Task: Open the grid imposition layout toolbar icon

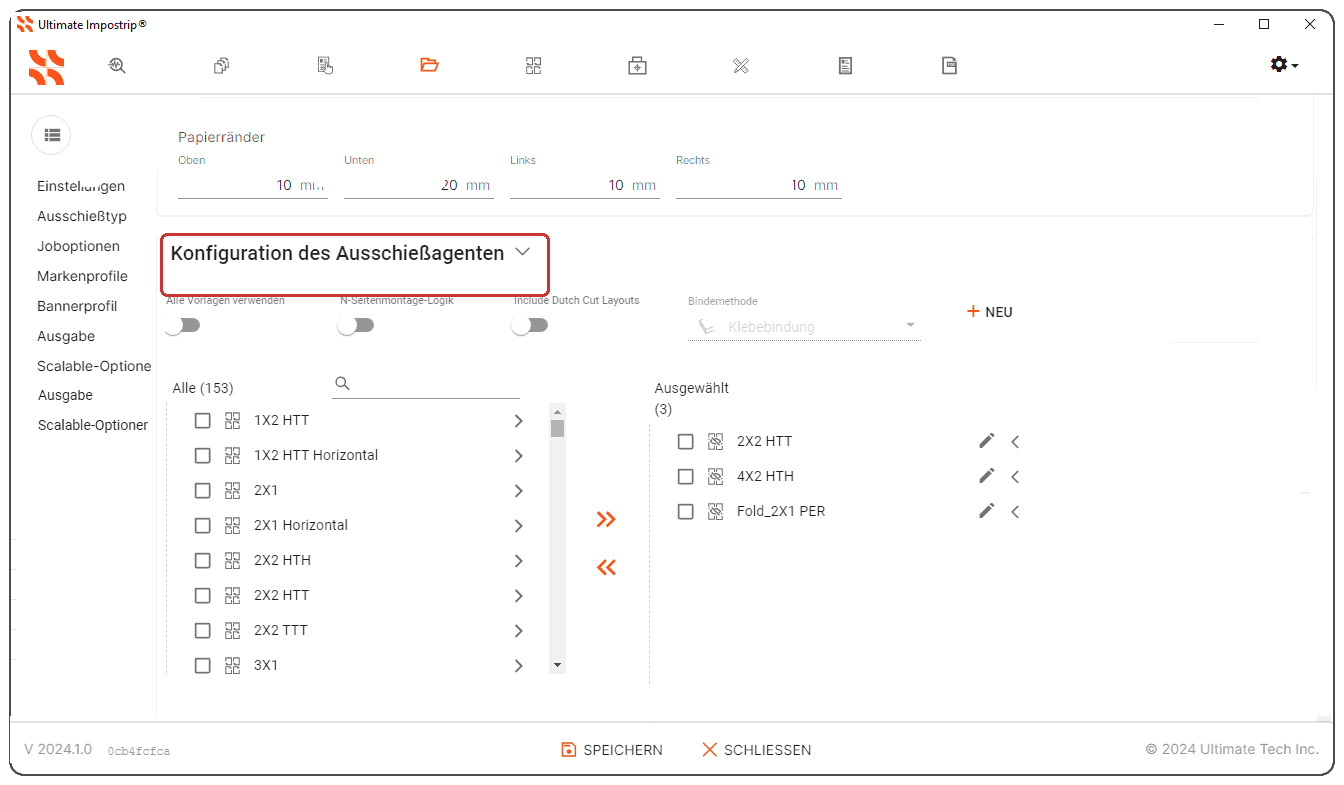Action: pos(533,65)
